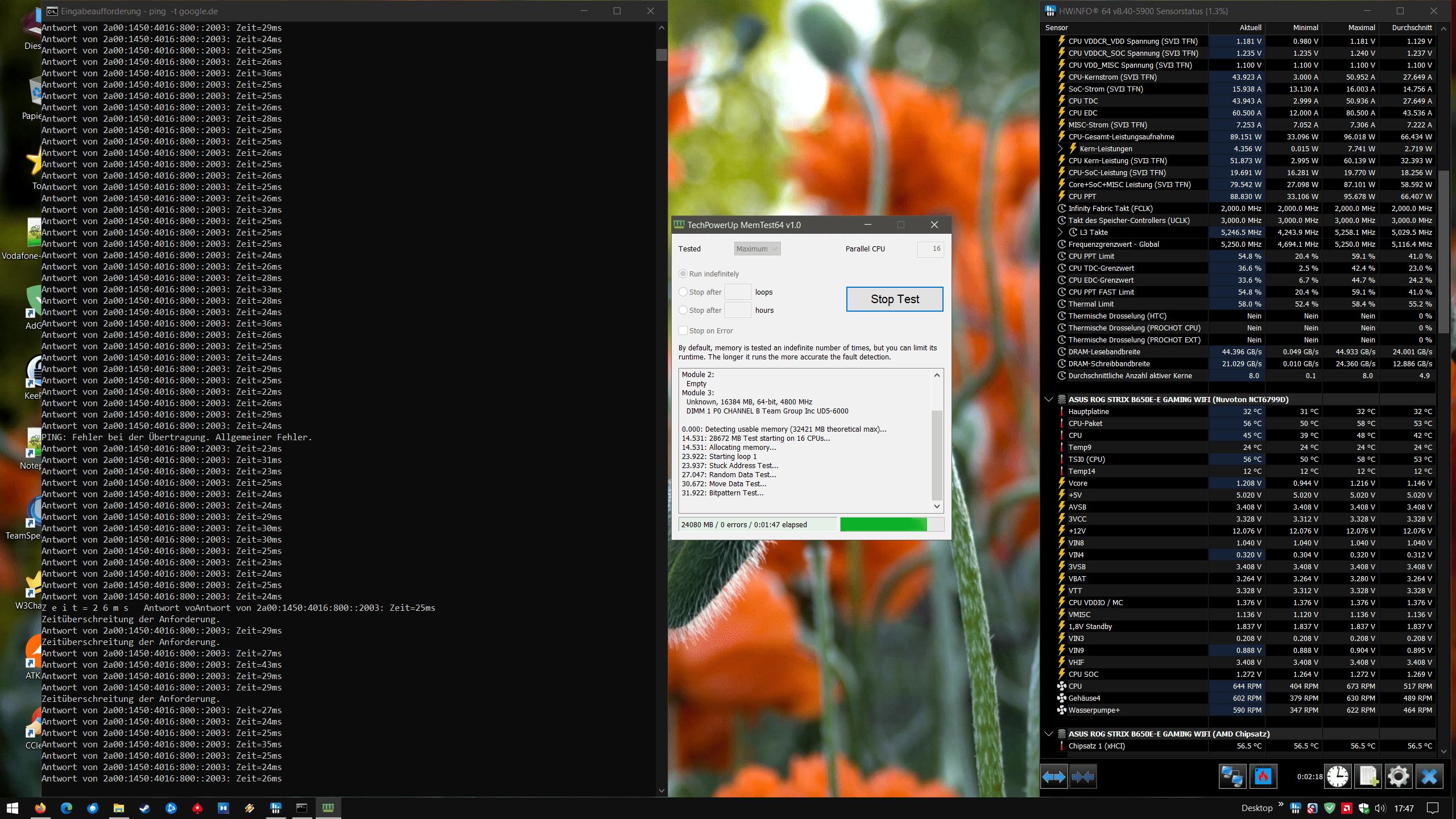The image size is (1456, 819).
Task: Open HWiNFO sensor settings gear
Action: (1399, 777)
